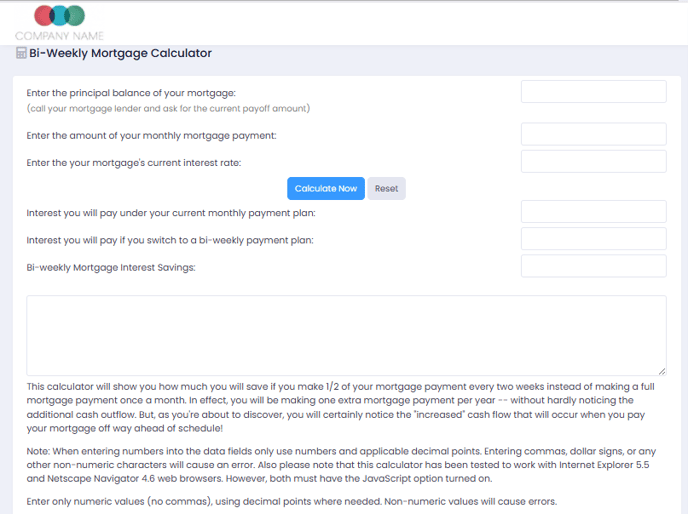Click the text area resize handle
688x514 pixels.
pyautogui.click(x=662, y=371)
